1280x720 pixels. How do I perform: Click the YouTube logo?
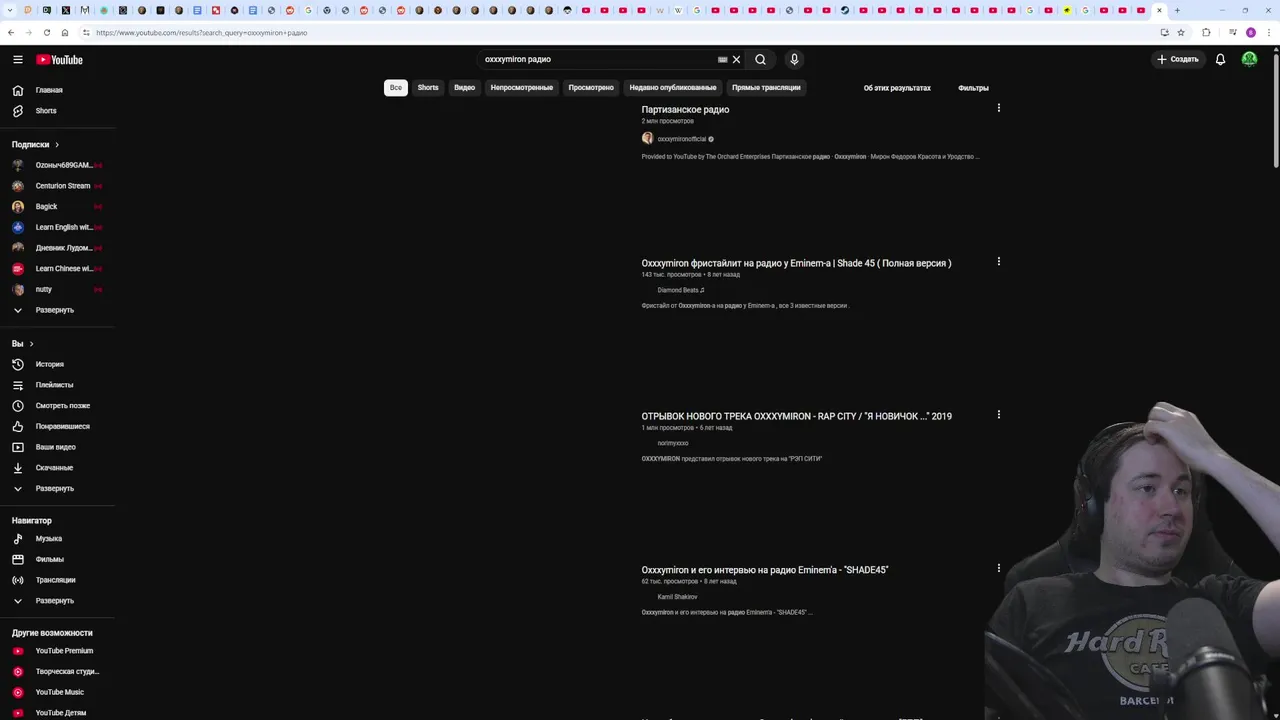click(60, 60)
